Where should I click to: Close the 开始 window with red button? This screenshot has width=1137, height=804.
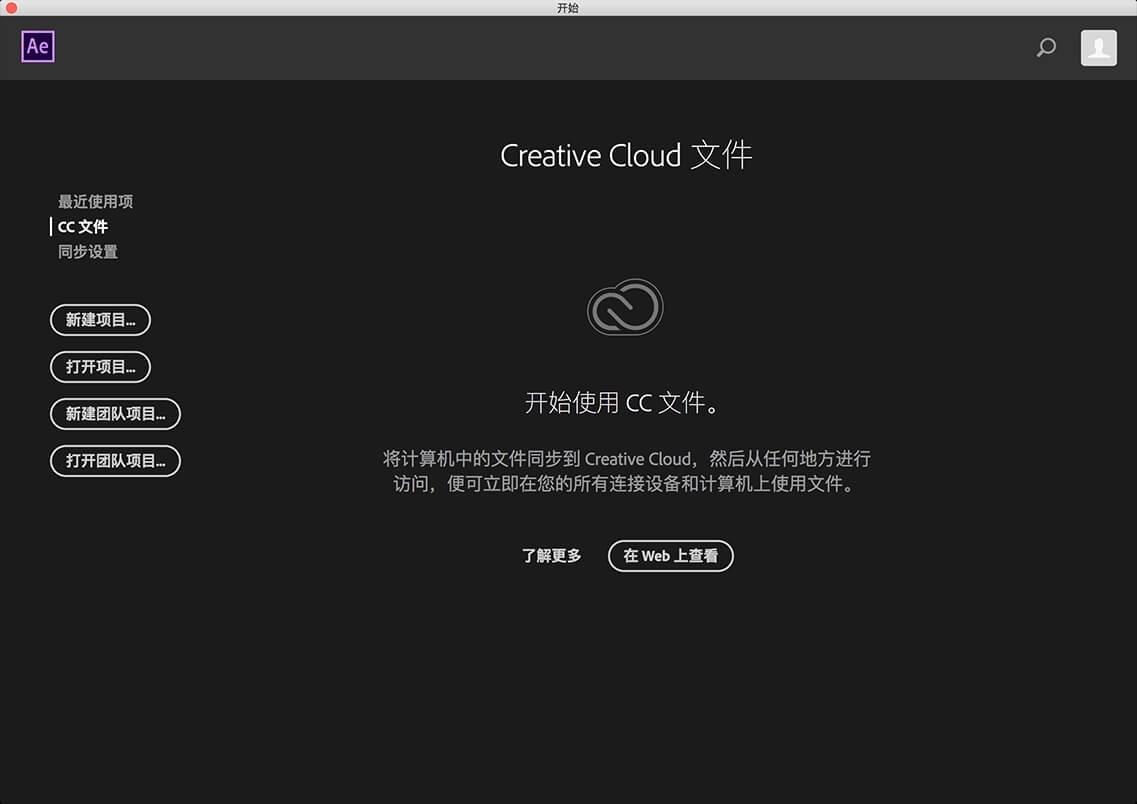coord(11,8)
